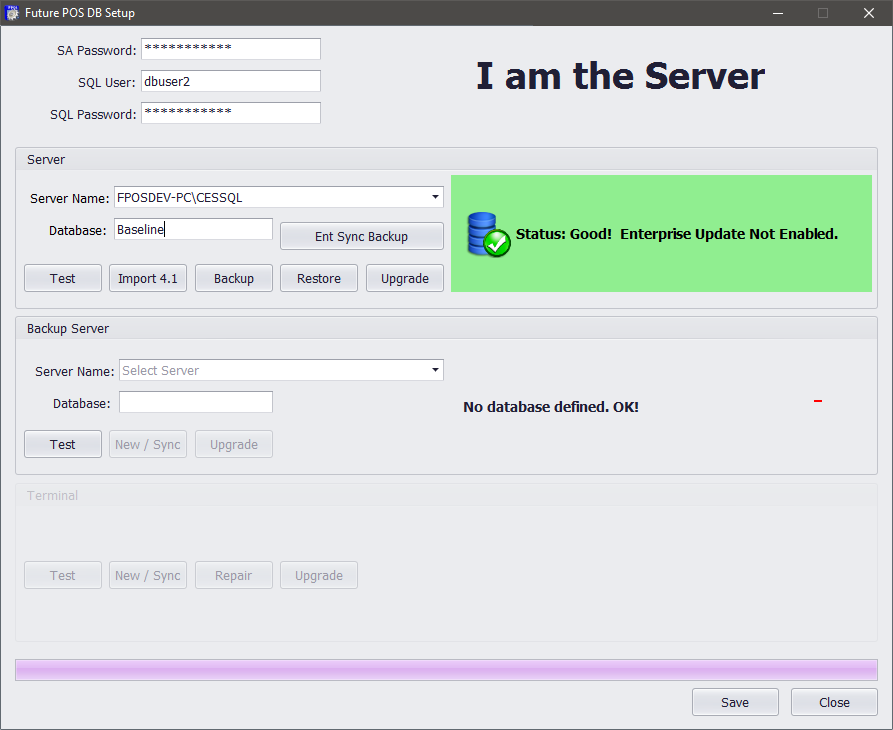Save the database setup settings
This screenshot has height=730, width=893.
[x=734, y=702]
